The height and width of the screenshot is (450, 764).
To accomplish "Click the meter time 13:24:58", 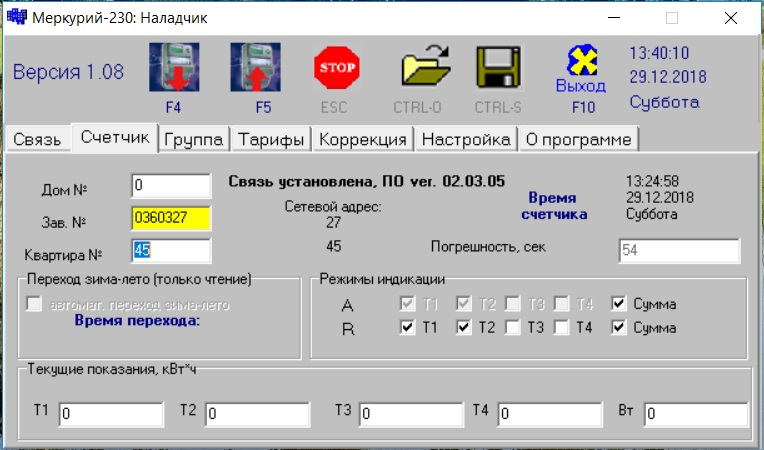I will (652, 181).
